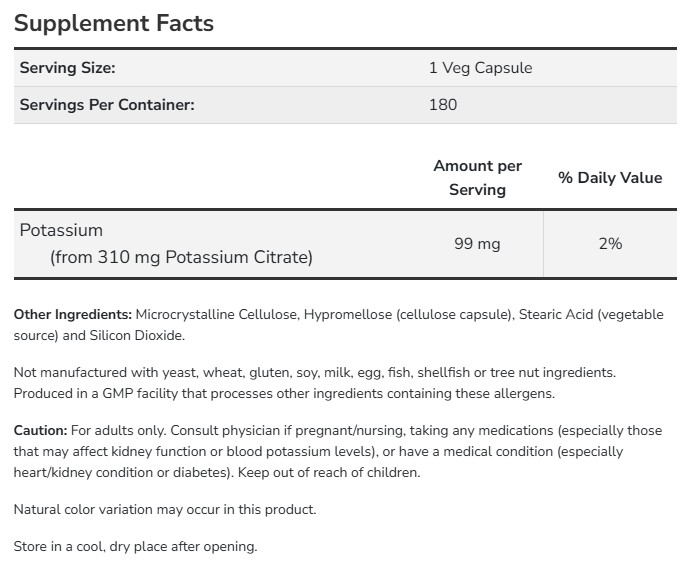
Task: Select the 1 Veg Capsule value
Action: [479, 68]
